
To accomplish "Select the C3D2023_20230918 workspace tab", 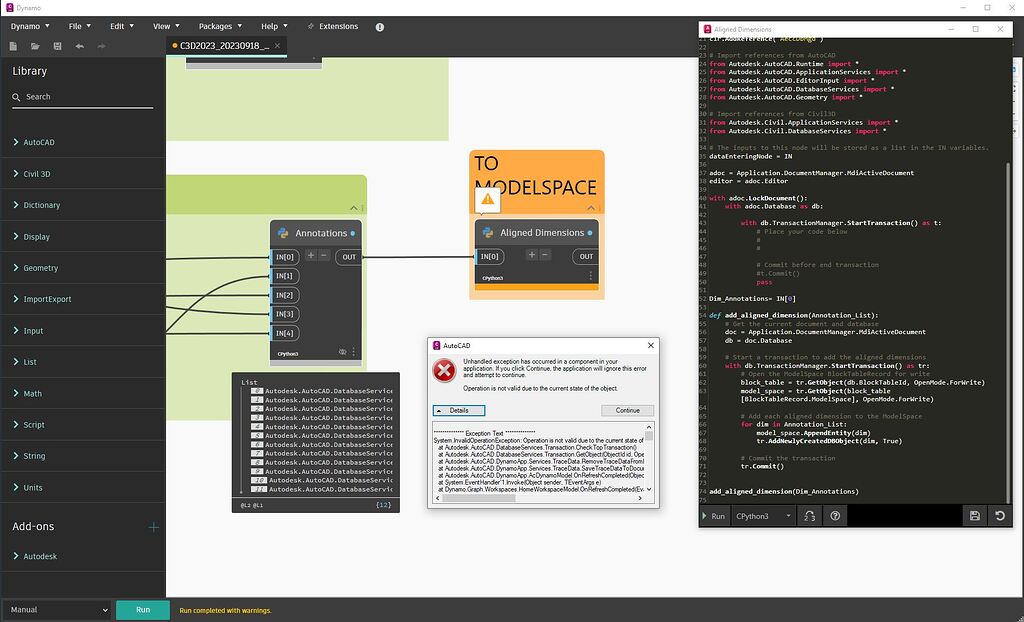I will 222,45.
